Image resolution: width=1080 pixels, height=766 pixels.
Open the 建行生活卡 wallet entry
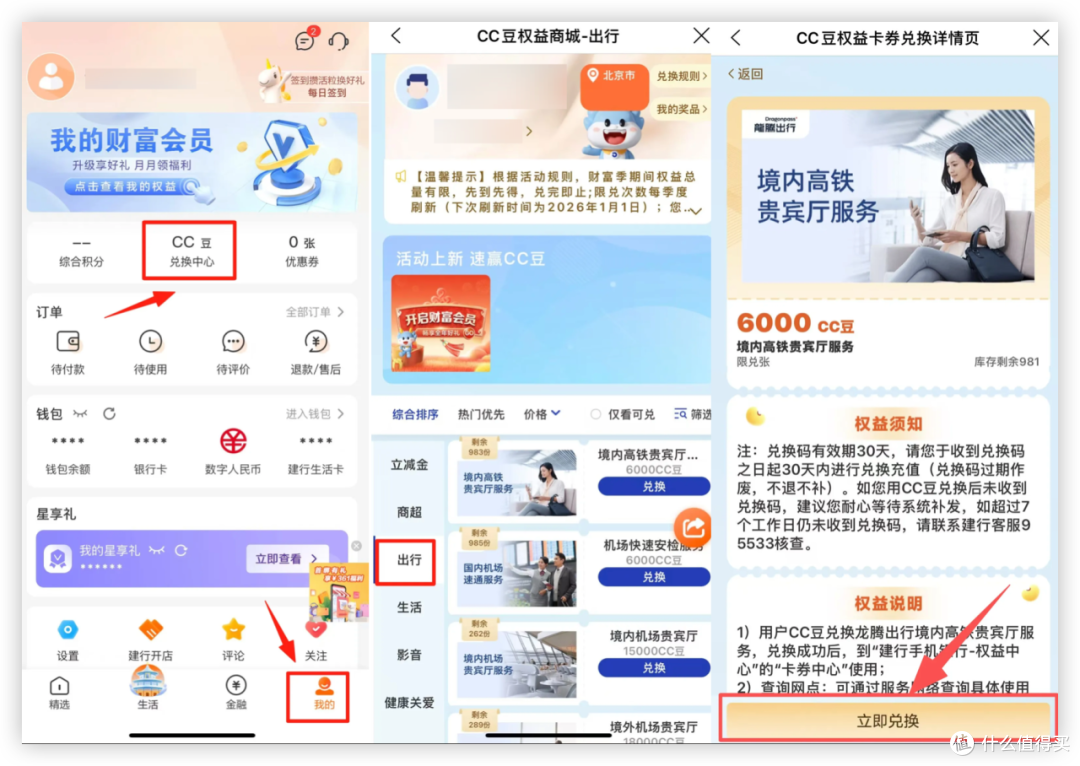click(315, 453)
